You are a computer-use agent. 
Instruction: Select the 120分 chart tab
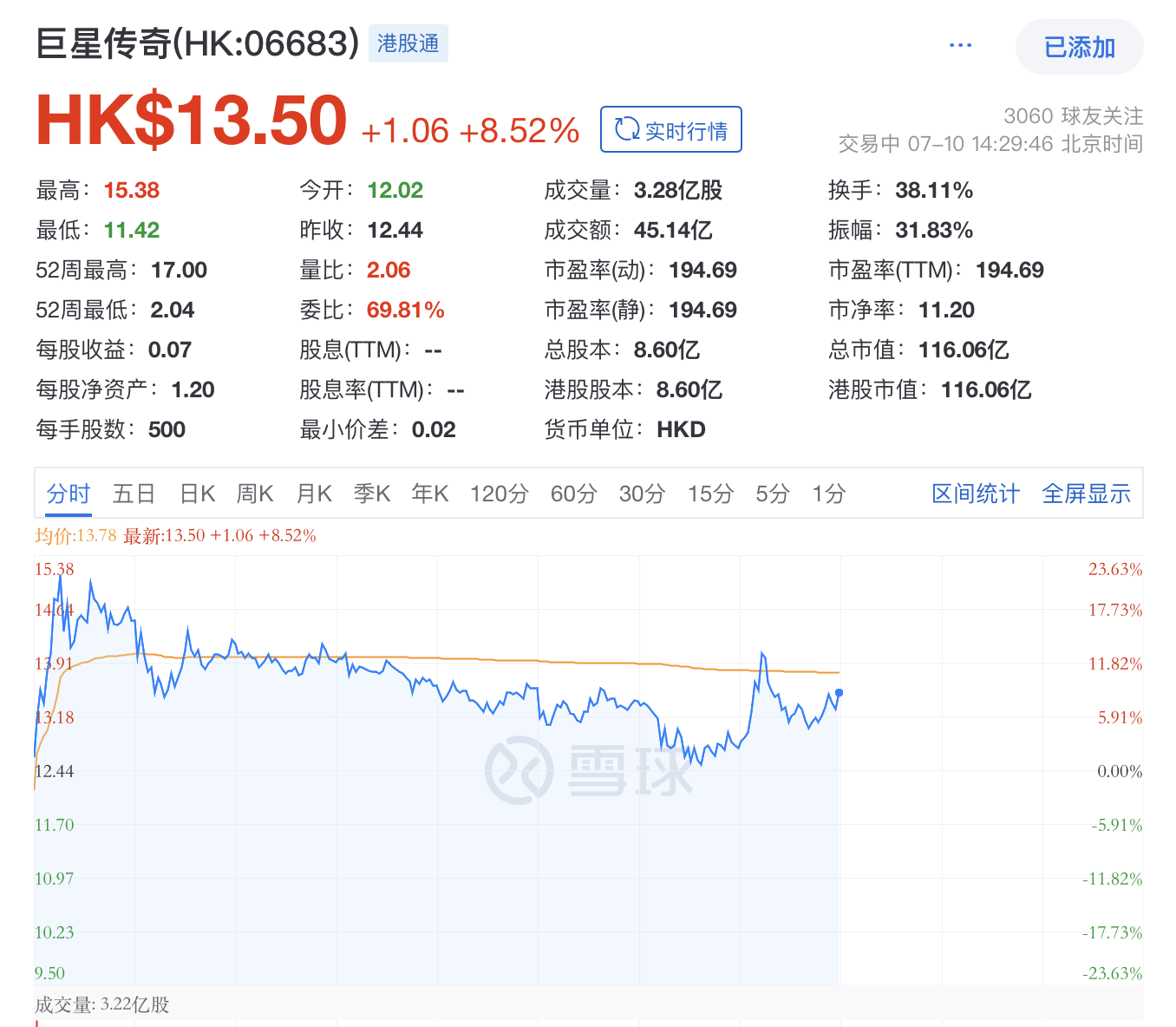point(500,494)
